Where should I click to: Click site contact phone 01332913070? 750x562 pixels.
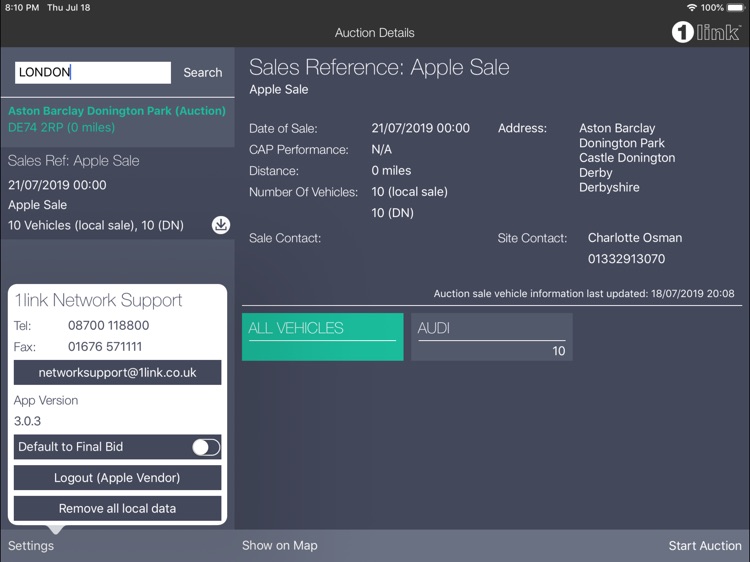pyautogui.click(x=626, y=259)
